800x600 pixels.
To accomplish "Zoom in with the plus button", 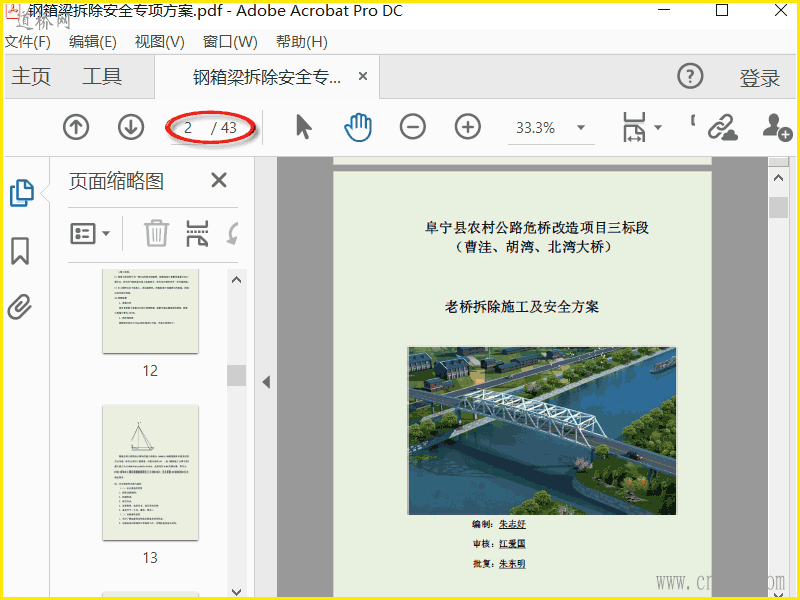I will 467,127.
